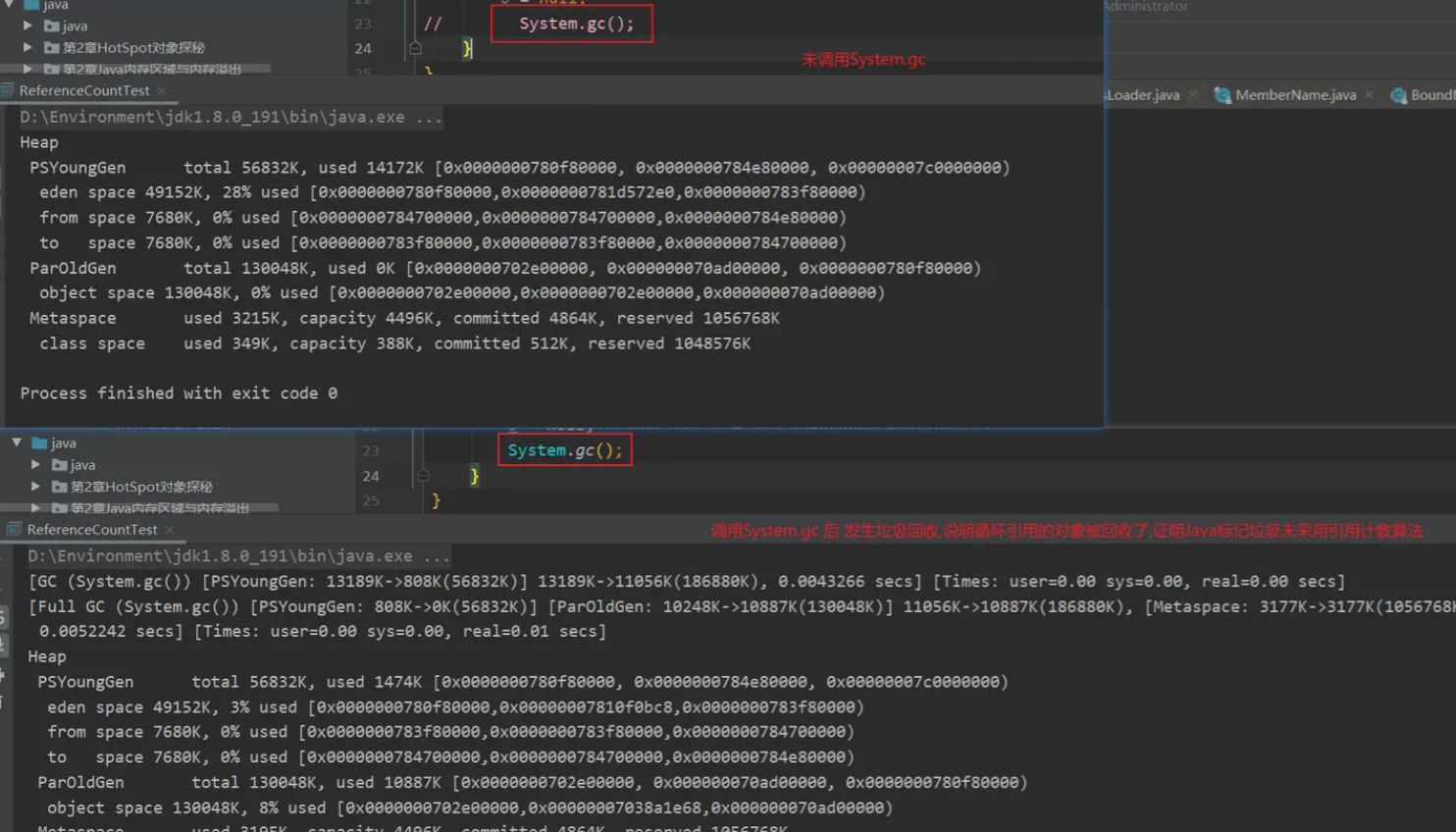The height and width of the screenshot is (832, 1456).
Task: Collapse the root java folder in the lower tree
Action: 17,442
